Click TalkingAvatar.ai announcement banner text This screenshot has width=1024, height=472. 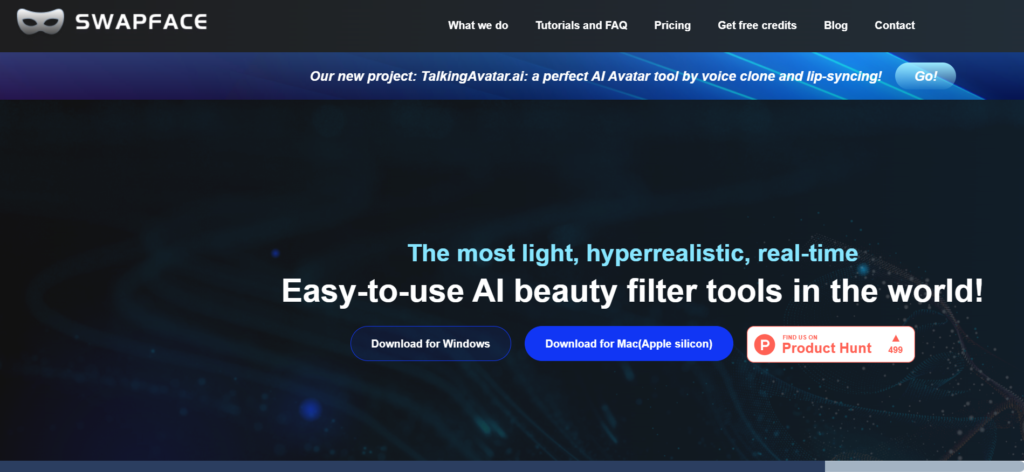(596, 76)
